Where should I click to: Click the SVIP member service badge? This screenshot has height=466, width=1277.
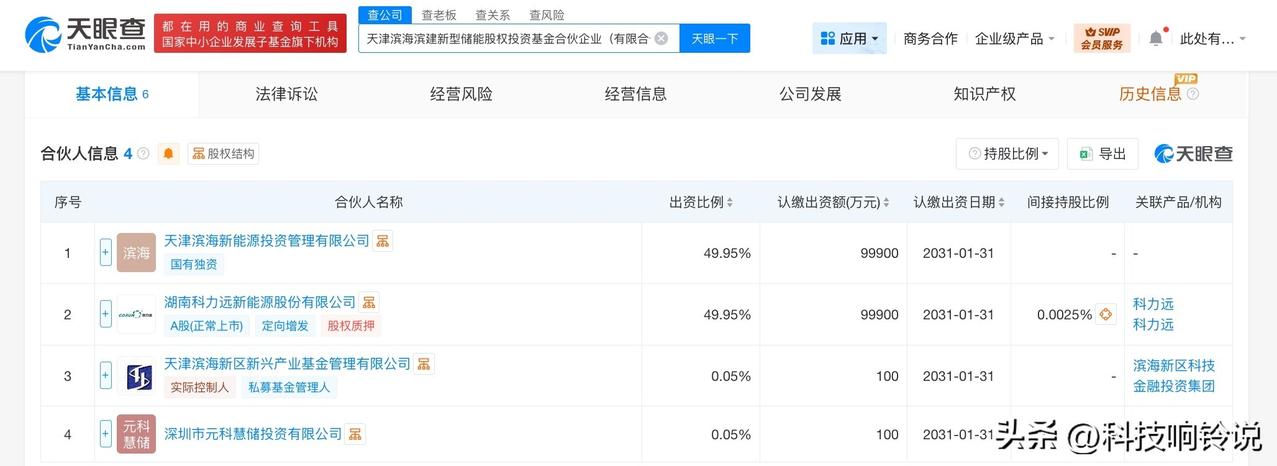(1101, 38)
